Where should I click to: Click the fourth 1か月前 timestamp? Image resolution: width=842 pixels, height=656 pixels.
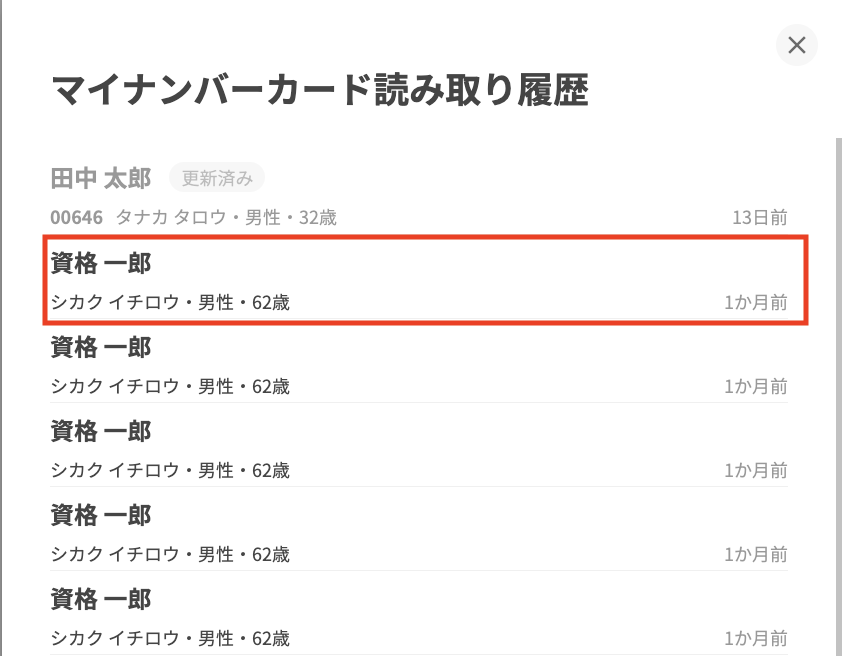click(756, 554)
